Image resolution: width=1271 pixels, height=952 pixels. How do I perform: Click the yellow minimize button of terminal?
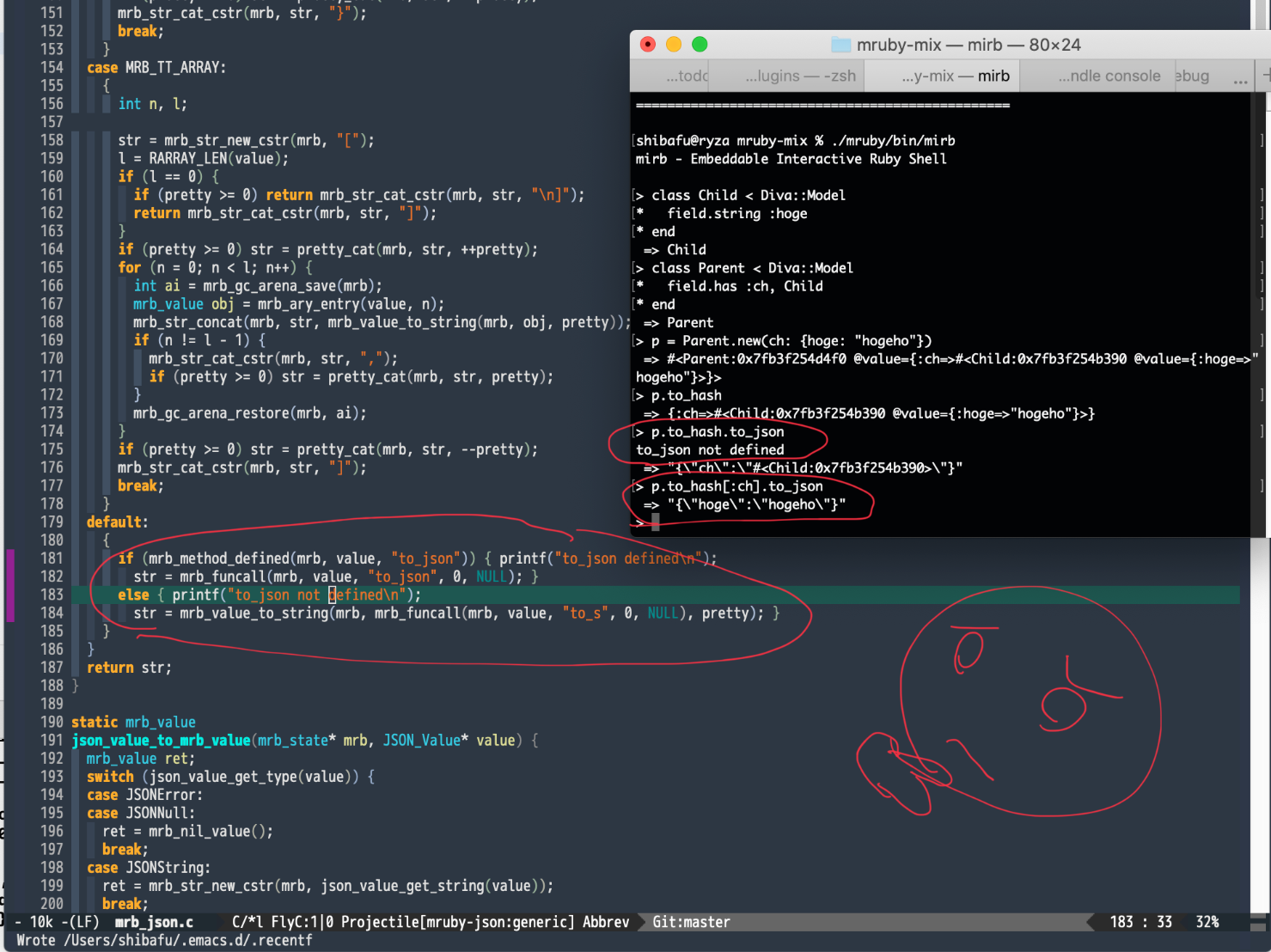pyautogui.click(x=674, y=45)
